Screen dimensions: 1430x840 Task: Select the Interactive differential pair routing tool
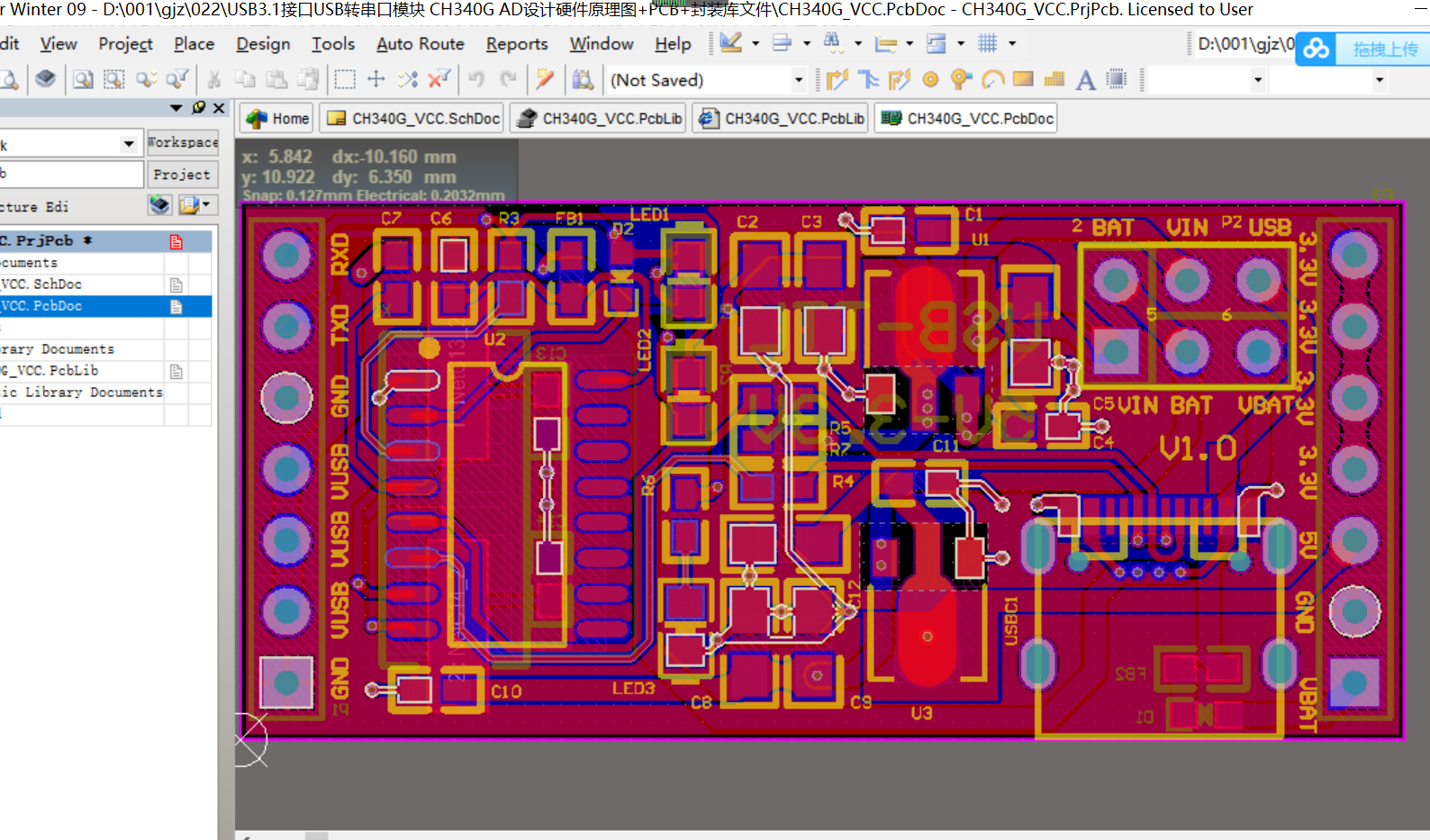(x=900, y=79)
